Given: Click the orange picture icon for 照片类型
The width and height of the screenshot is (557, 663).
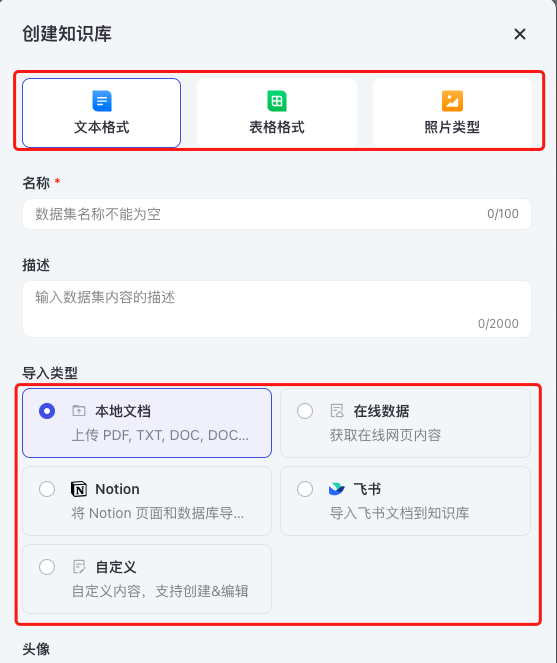Looking at the screenshot, I should (452, 101).
